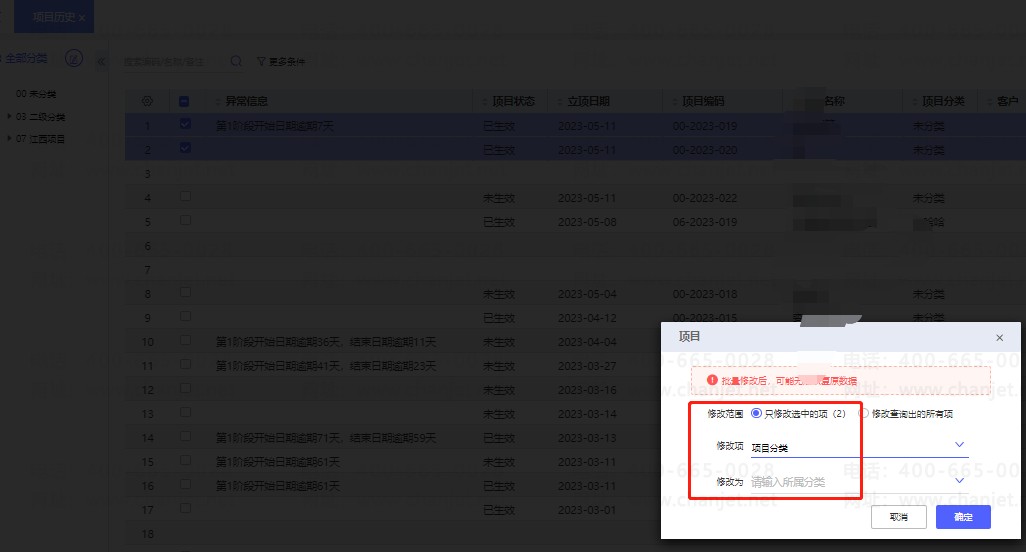1026x552 pixels.
Task: Click the 客户 column header
Action: (x=1008, y=101)
